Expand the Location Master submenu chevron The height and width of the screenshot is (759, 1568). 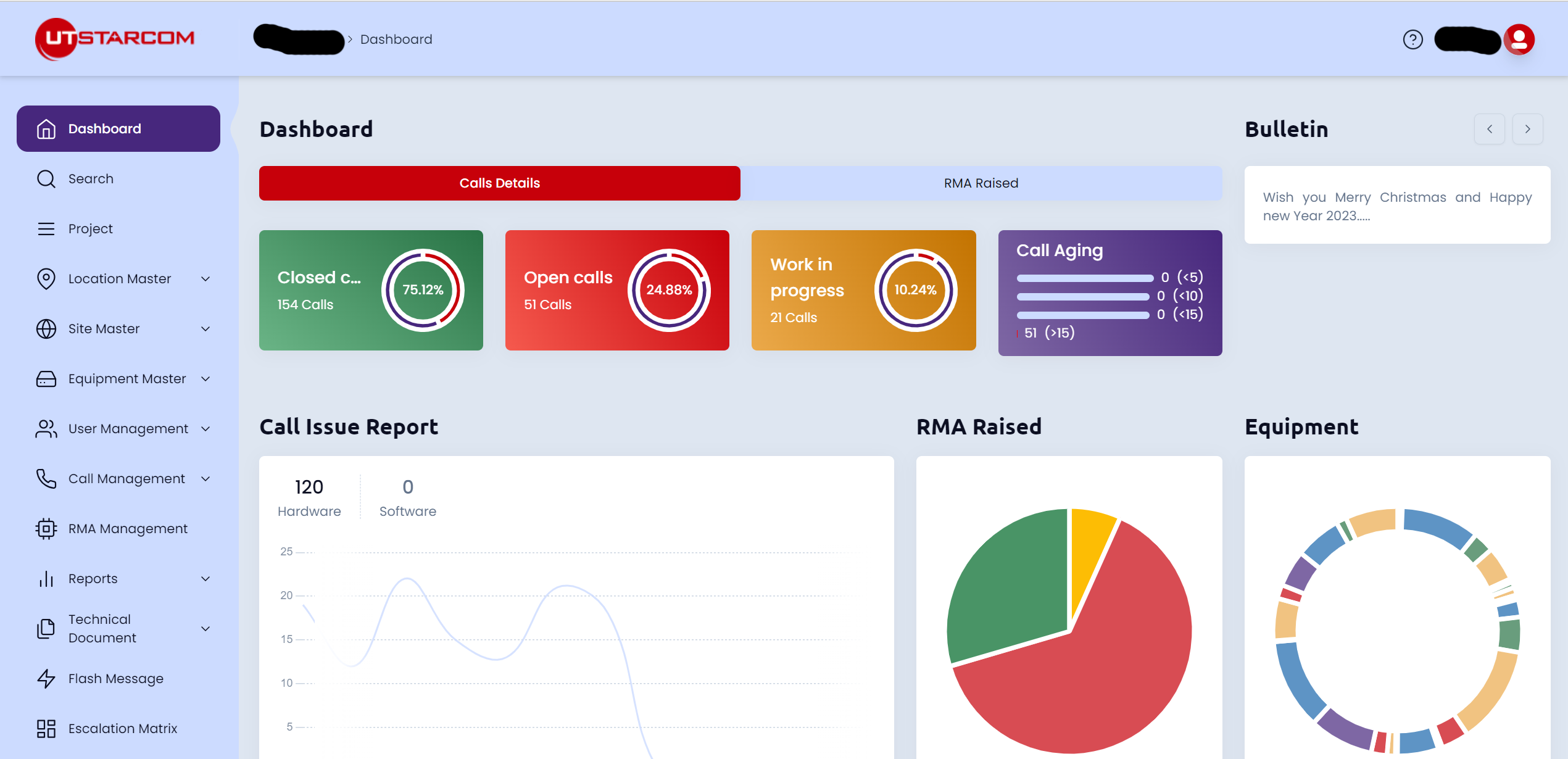click(205, 279)
